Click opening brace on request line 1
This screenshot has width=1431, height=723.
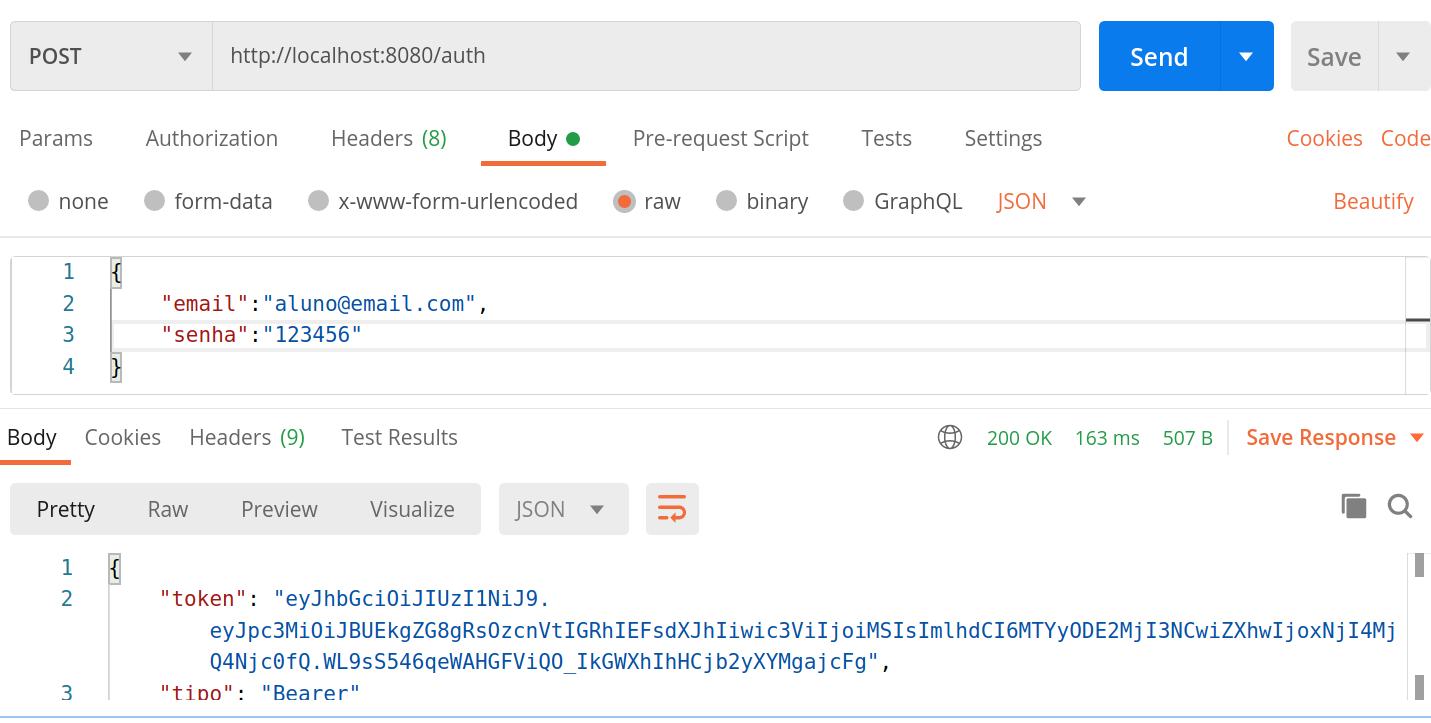[x=116, y=272]
